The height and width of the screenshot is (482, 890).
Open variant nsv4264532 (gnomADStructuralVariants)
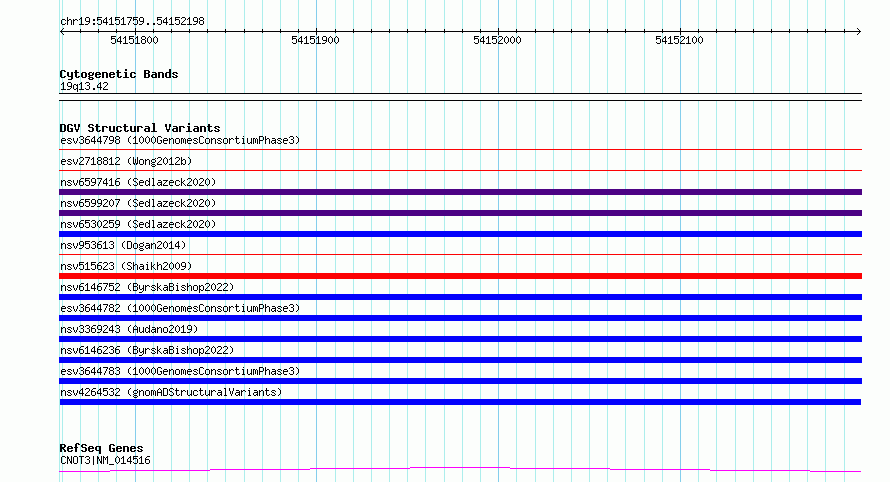tap(171, 392)
